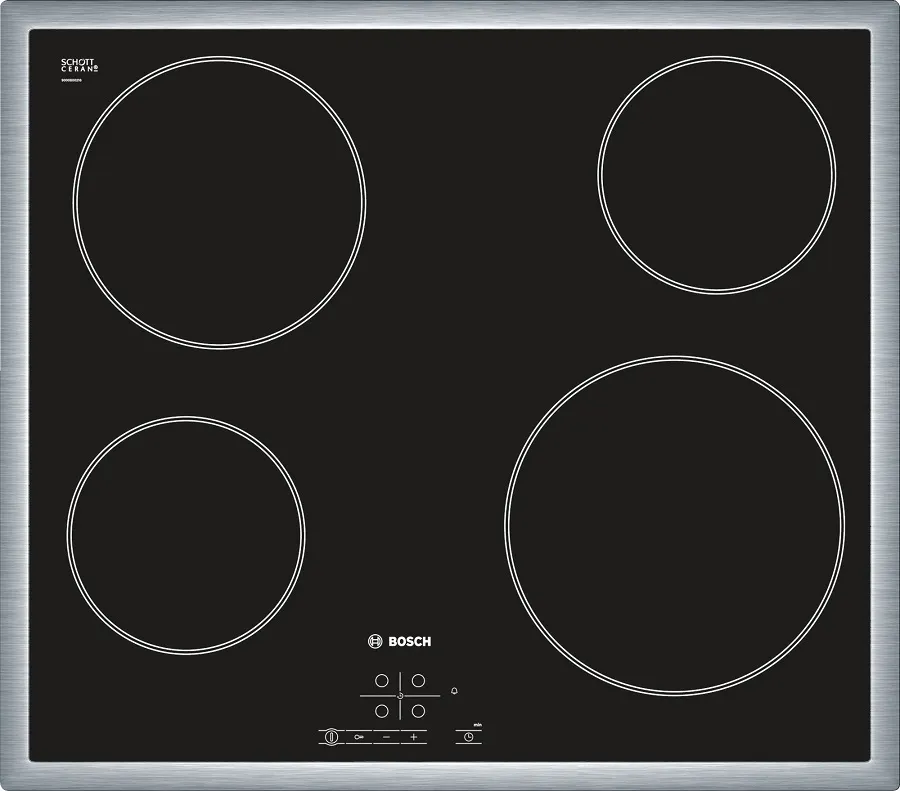The width and height of the screenshot is (900, 791).
Task: Toggle the hob power on/off key
Action: [331, 737]
